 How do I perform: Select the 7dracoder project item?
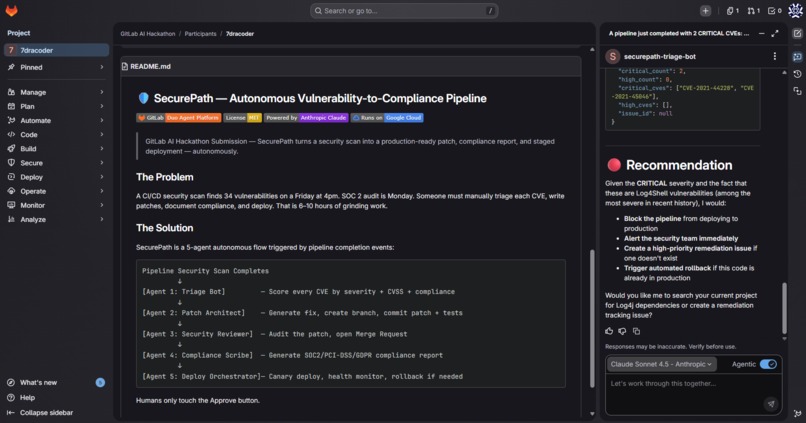[x=57, y=50]
